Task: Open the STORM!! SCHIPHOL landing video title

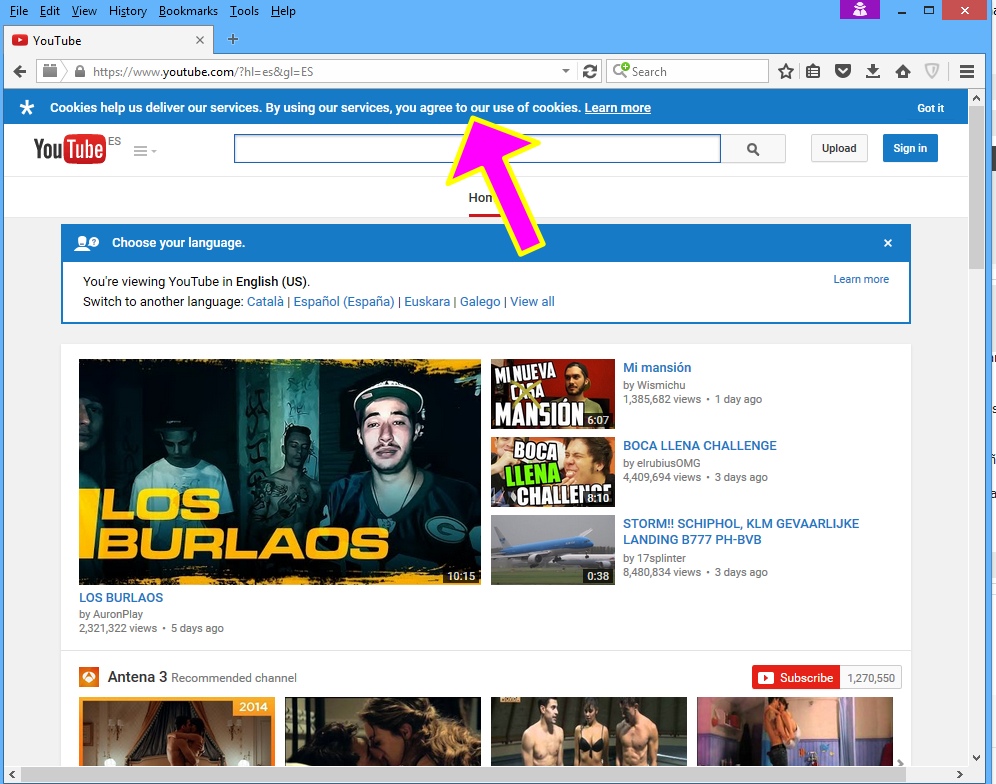Action: pyautogui.click(x=741, y=532)
